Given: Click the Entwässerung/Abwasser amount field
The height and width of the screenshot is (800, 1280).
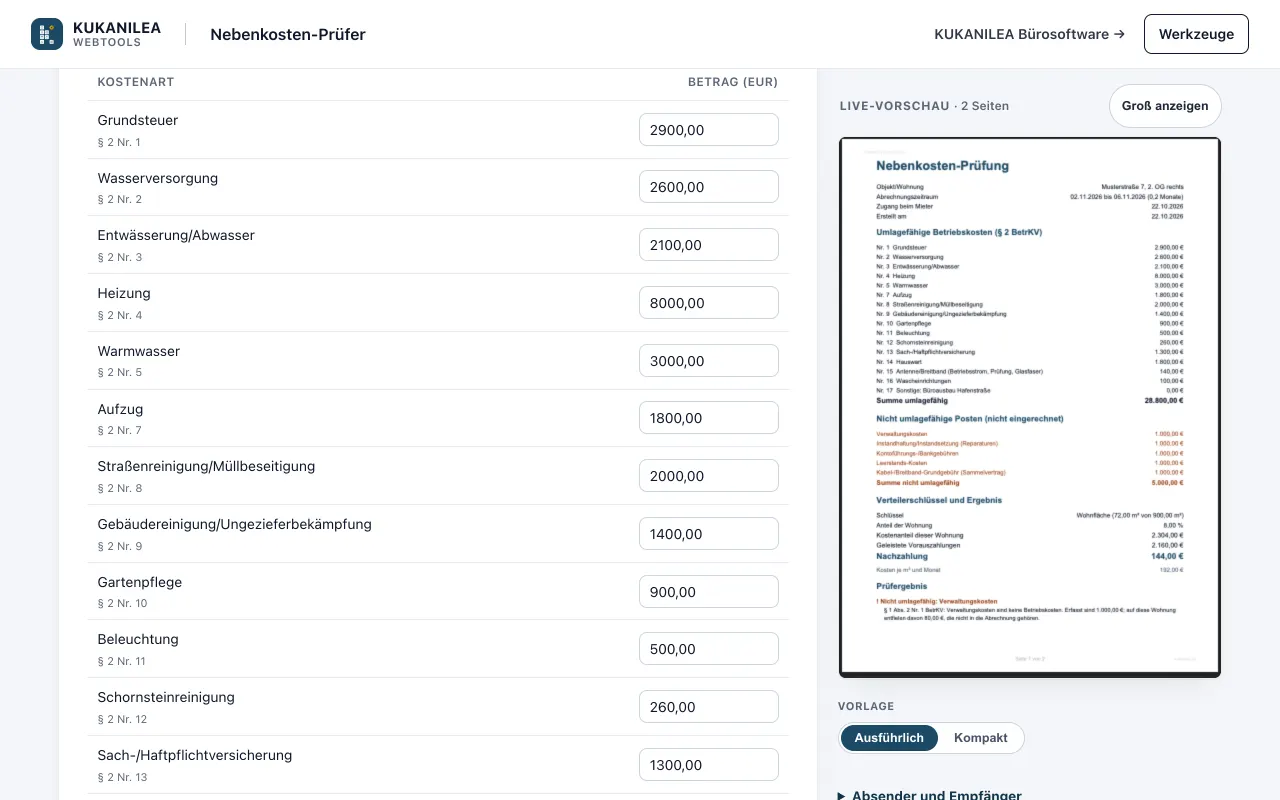Looking at the screenshot, I should 709,245.
